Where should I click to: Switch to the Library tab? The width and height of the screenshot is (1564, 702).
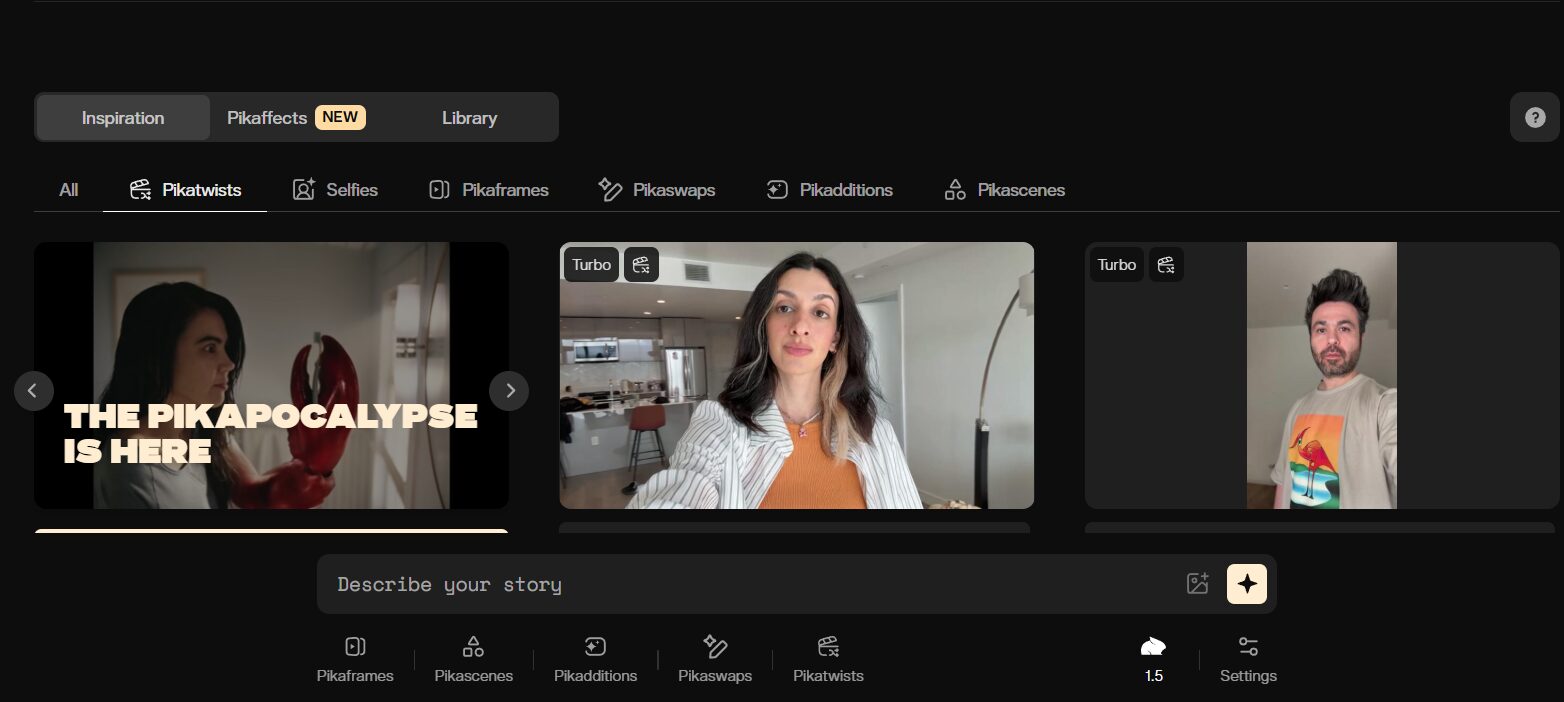click(x=469, y=117)
